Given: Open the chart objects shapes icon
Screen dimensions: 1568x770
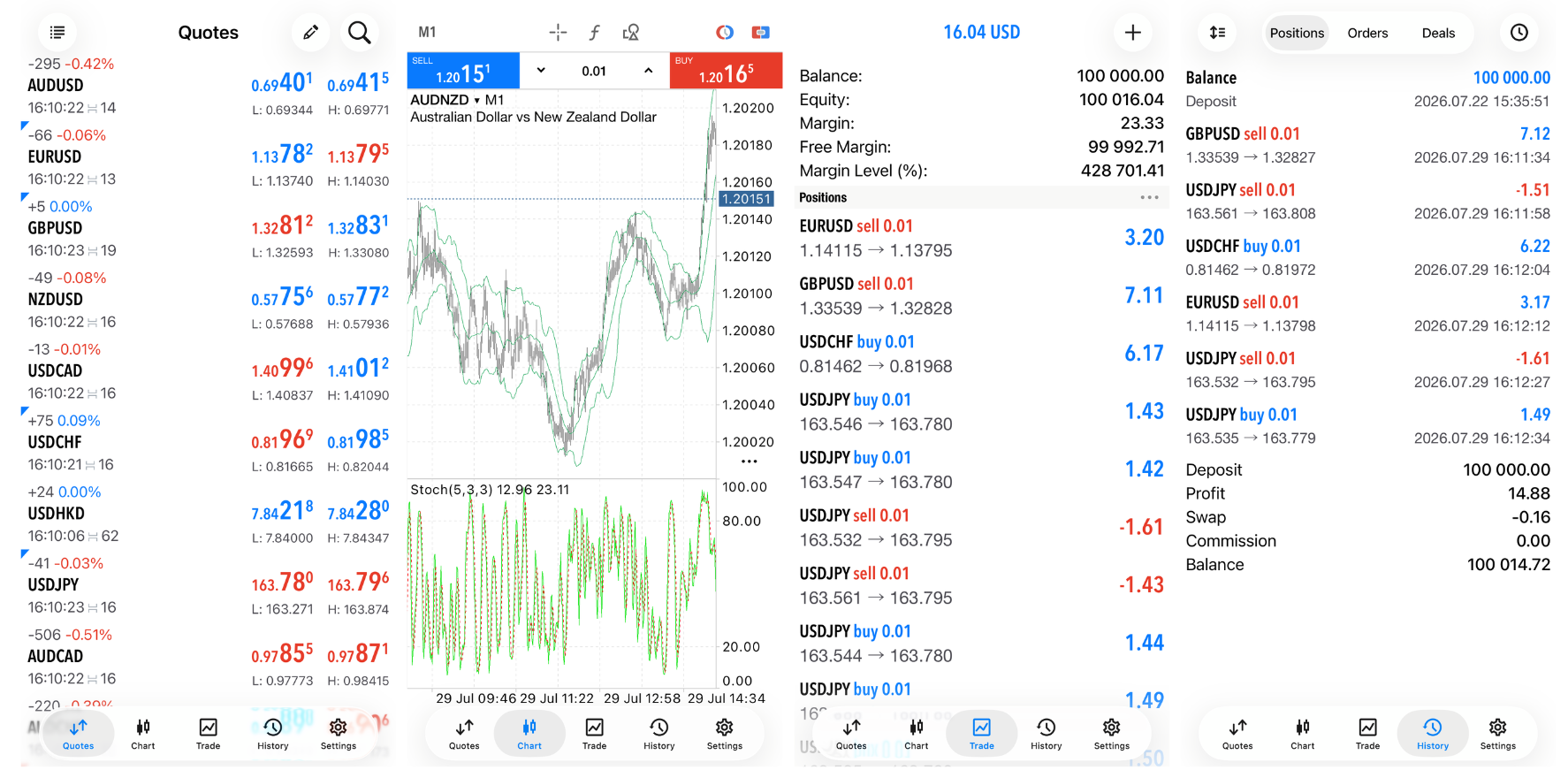Looking at the screenshot, I should tap(631, 33).
